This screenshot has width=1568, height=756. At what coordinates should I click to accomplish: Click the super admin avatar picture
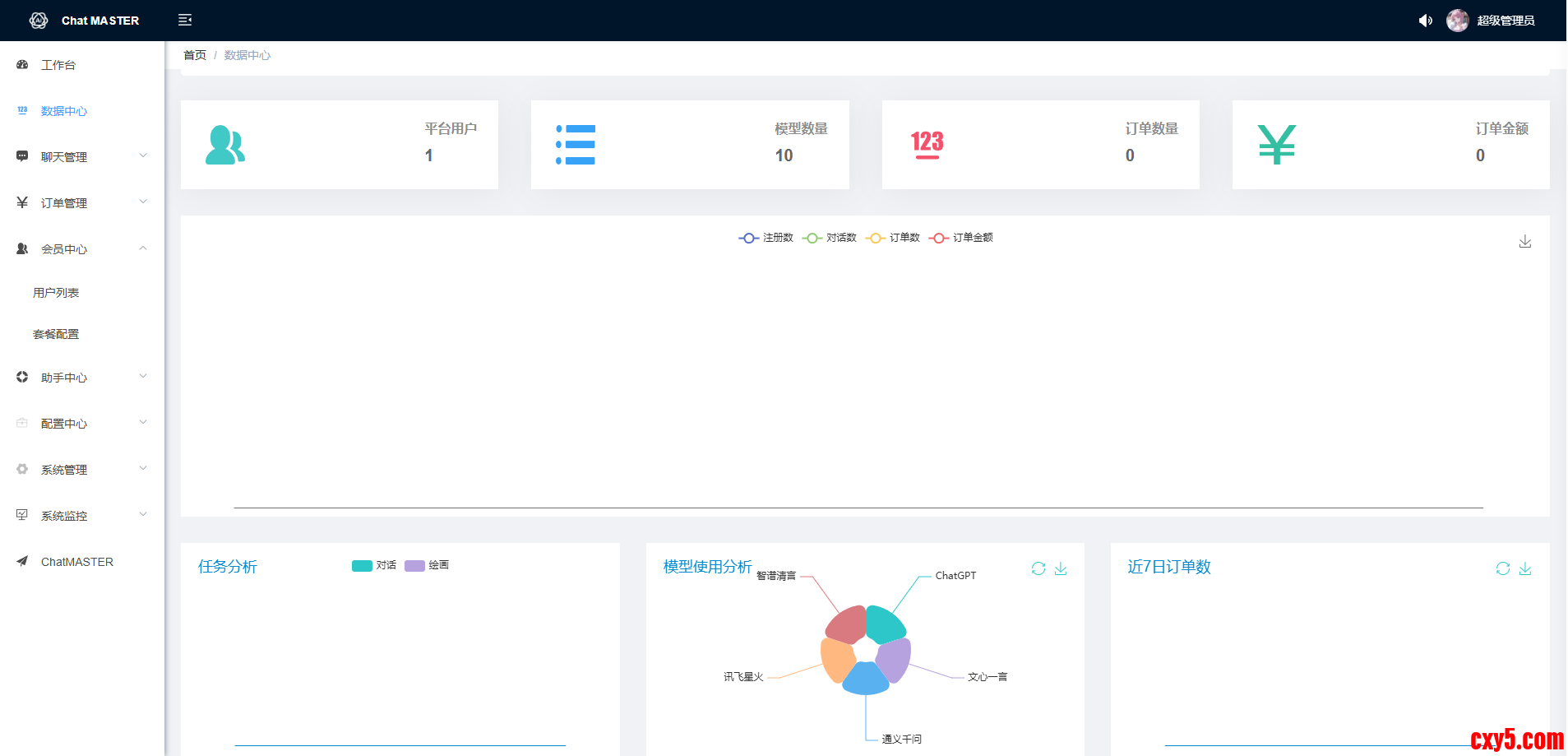coord(1457,21)
